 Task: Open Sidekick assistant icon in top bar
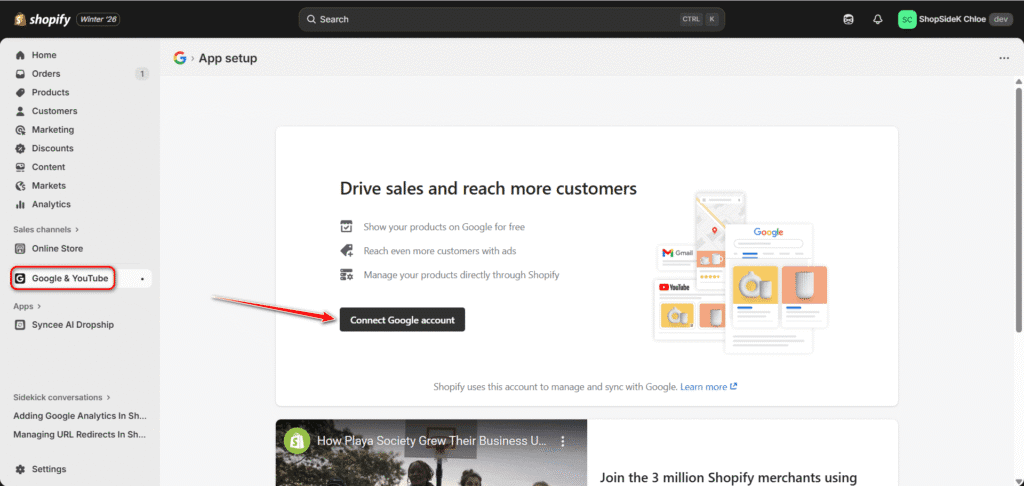848,20
